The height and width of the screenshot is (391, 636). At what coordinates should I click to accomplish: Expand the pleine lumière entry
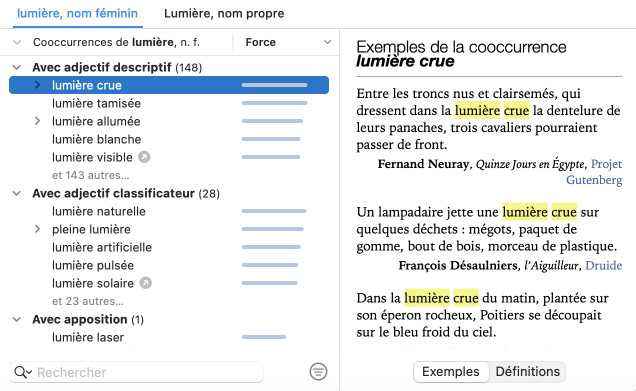[x=37, y=229]
